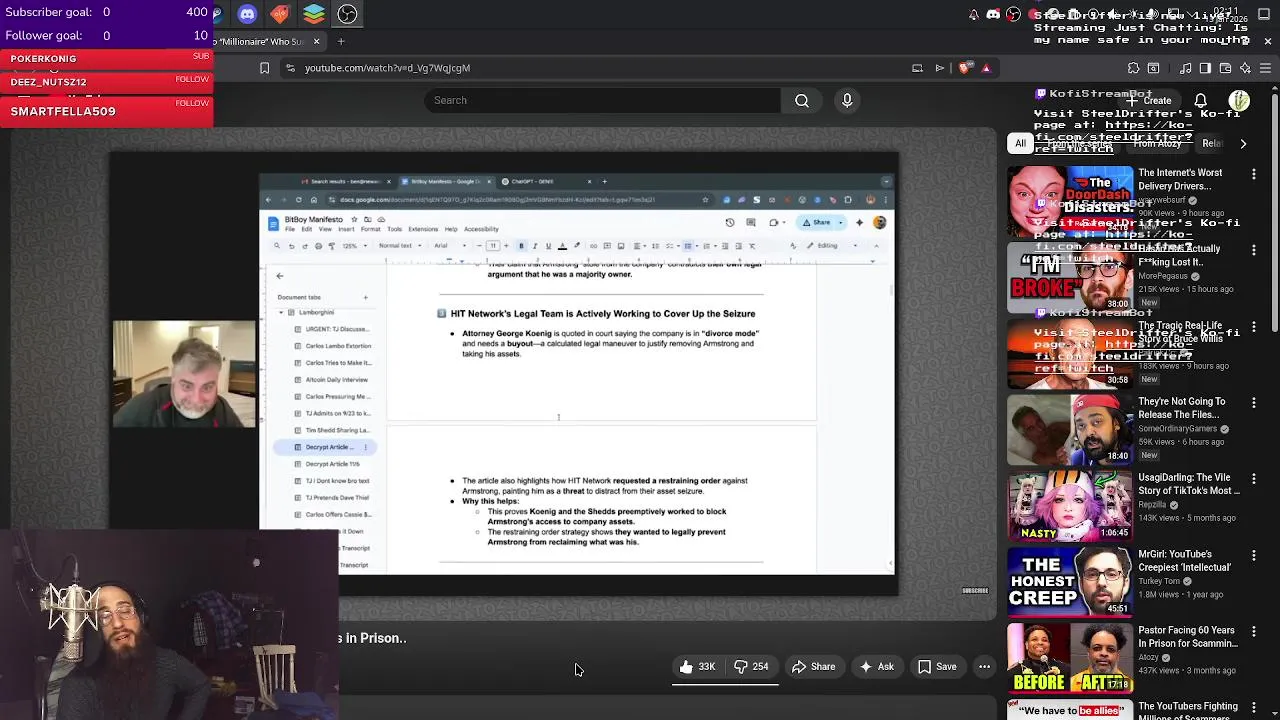Show more filter chips with arrow
The height and width of the screenshot is (720, 1280).
[1243, 143]
